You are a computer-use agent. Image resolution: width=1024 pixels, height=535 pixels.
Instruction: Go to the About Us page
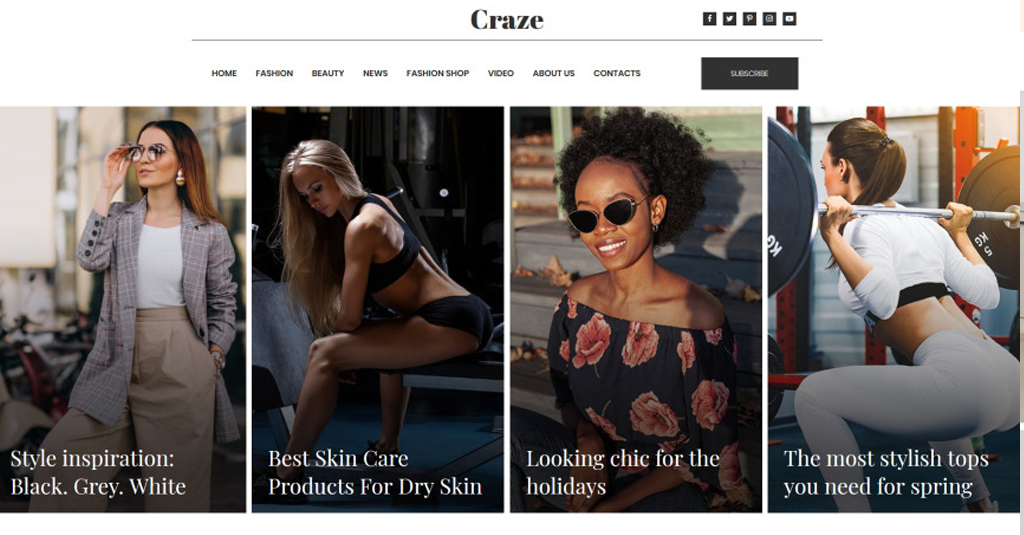click(554, 73)
